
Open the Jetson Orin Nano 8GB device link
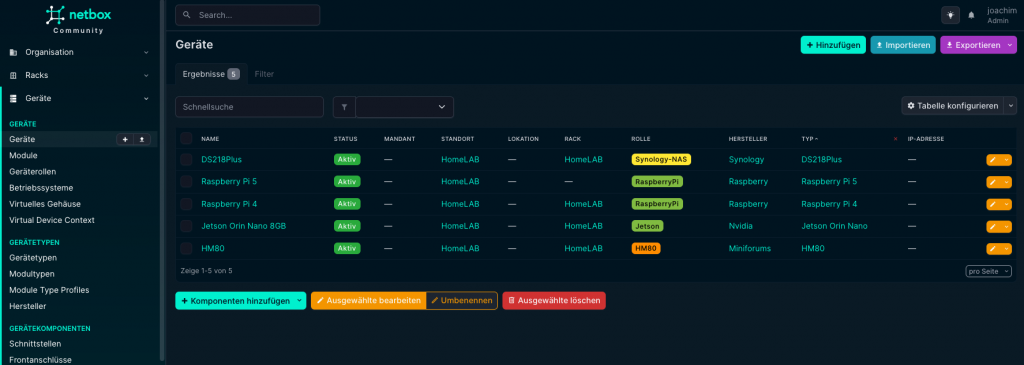click(x=244, y=226)
